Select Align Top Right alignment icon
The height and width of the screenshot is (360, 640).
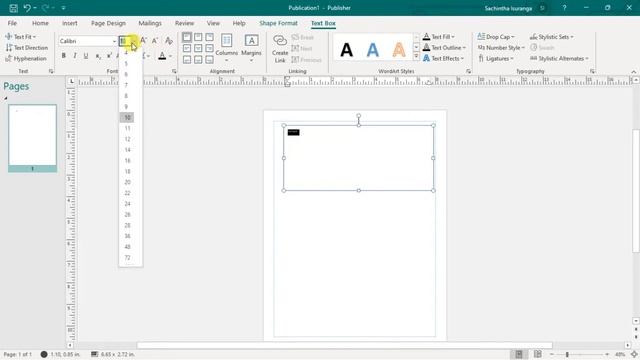point(209,37)
